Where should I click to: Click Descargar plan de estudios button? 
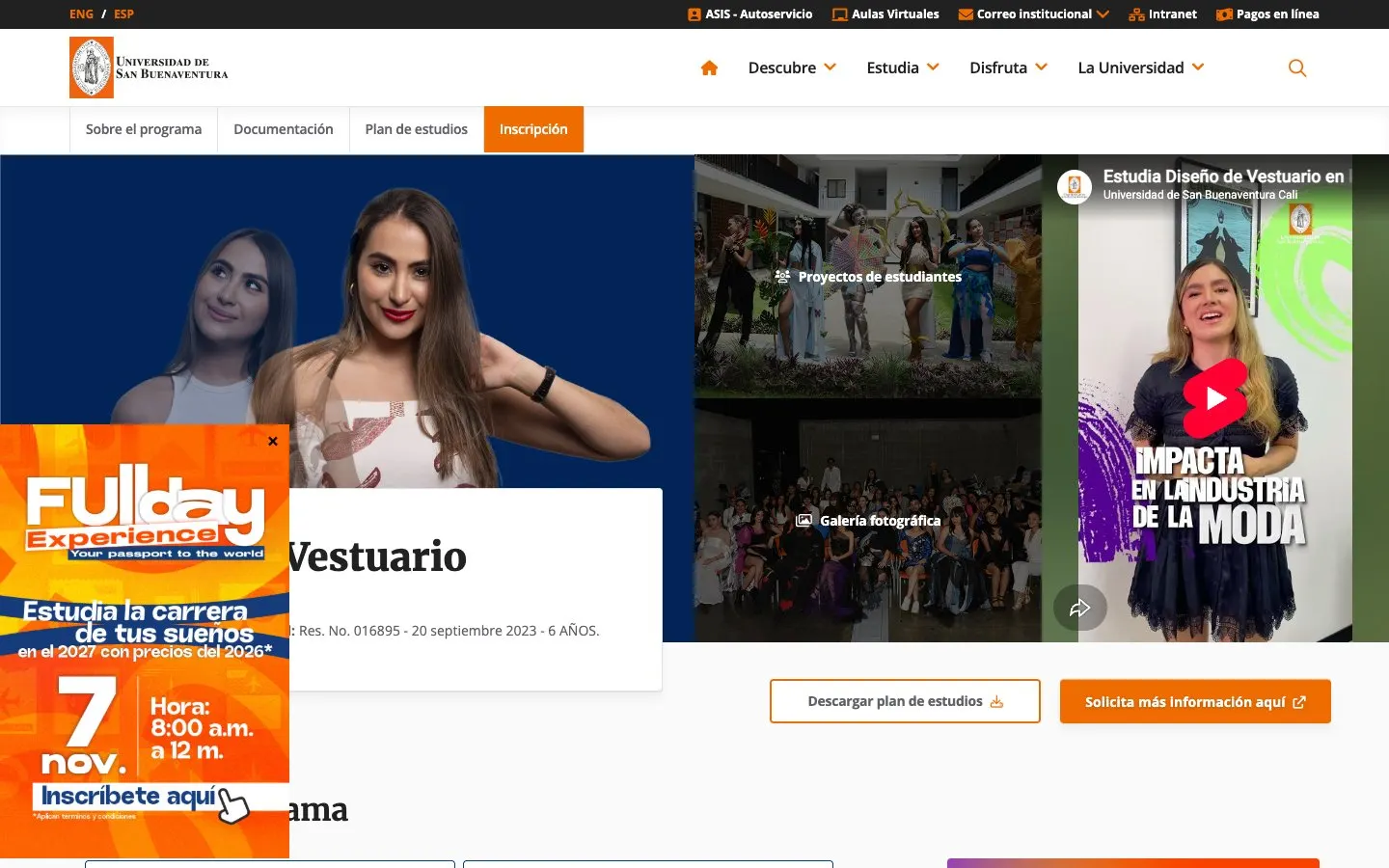point(905,701)
